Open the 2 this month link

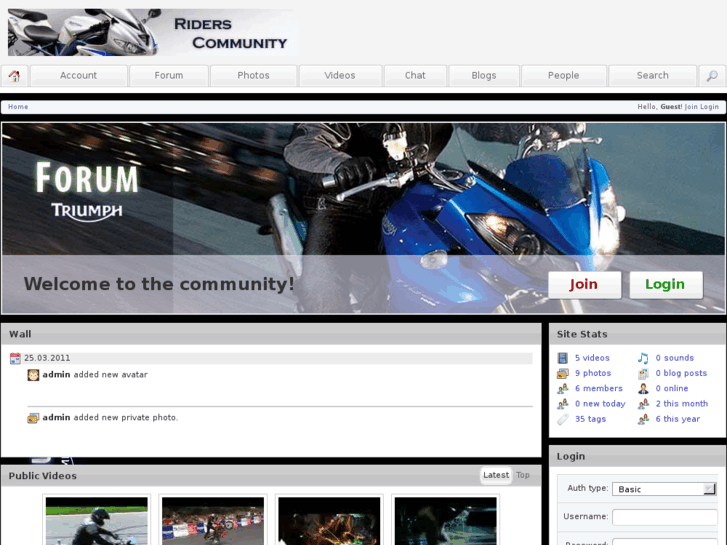tap(682, 404)
